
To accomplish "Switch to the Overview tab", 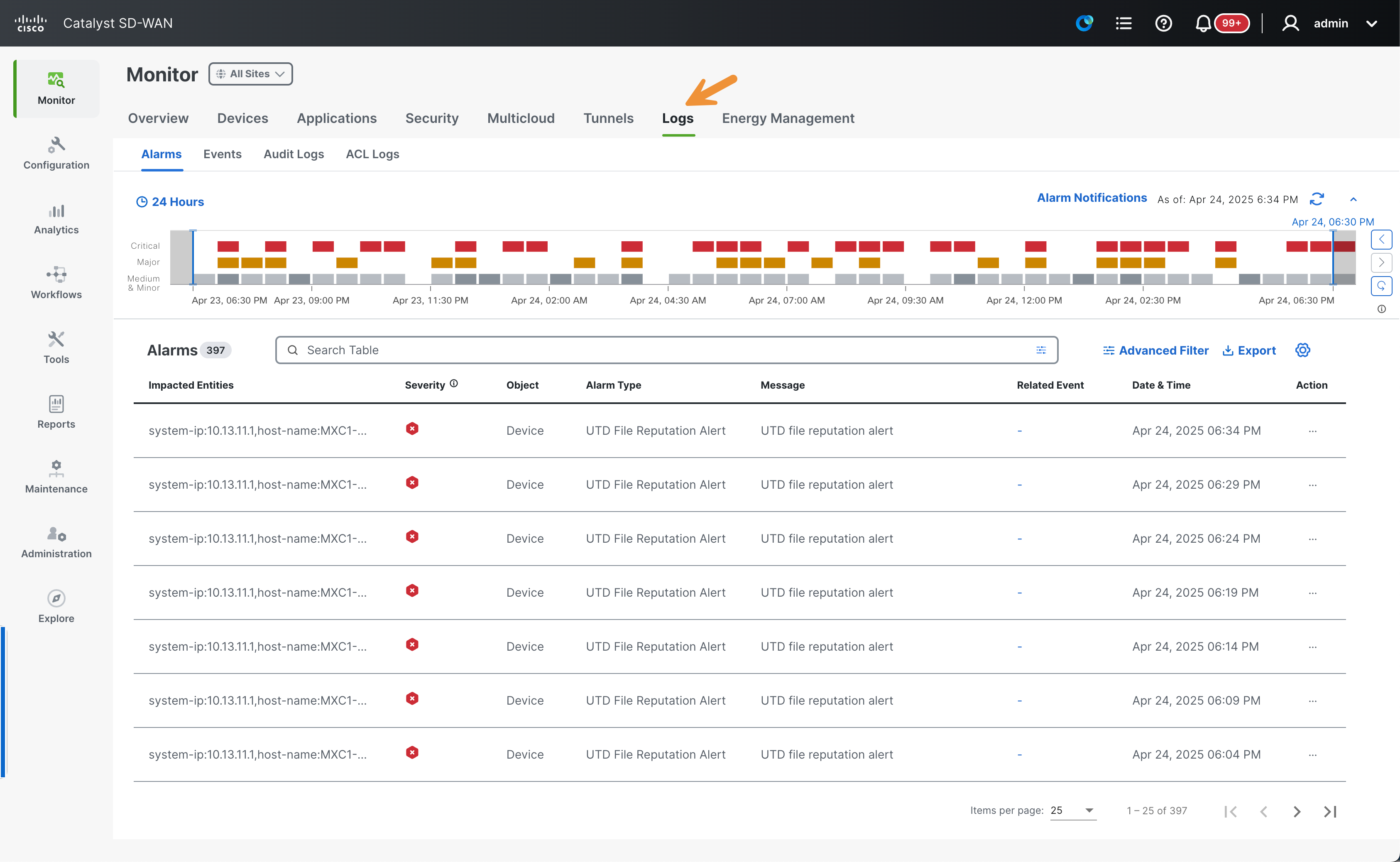I will click(x=158, y=118).
